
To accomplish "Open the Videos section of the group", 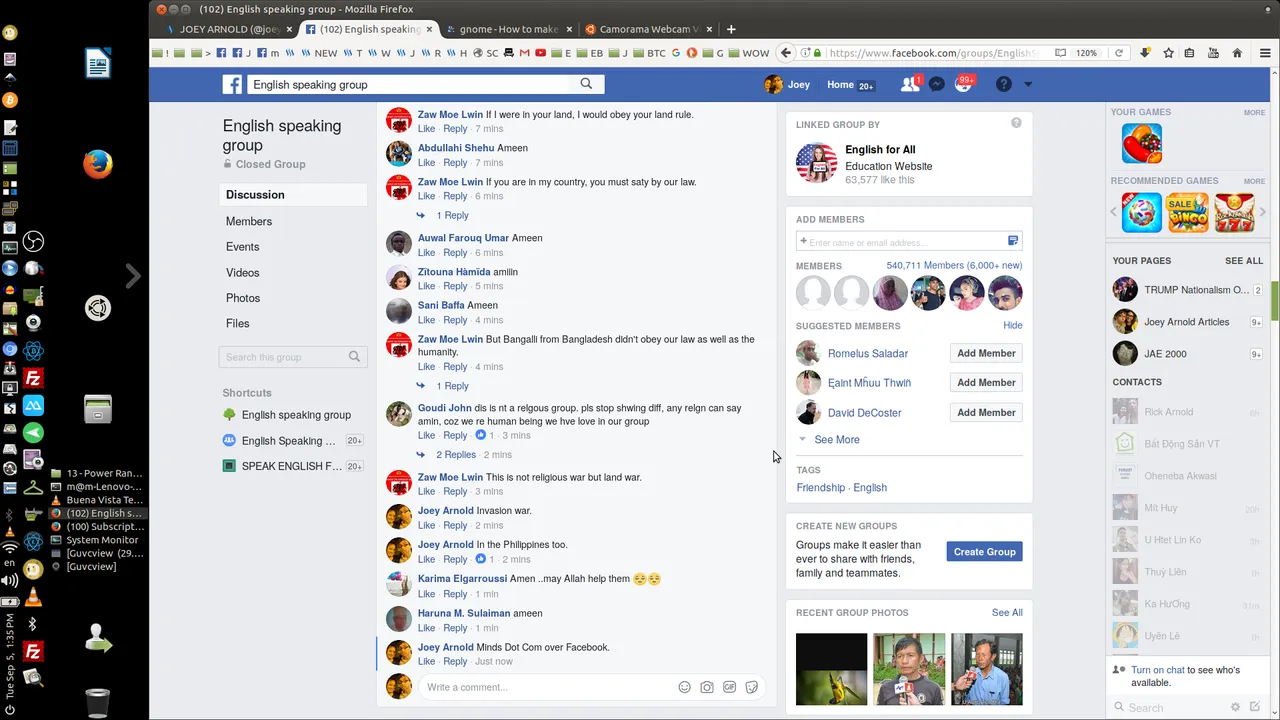I will (243, 273).
